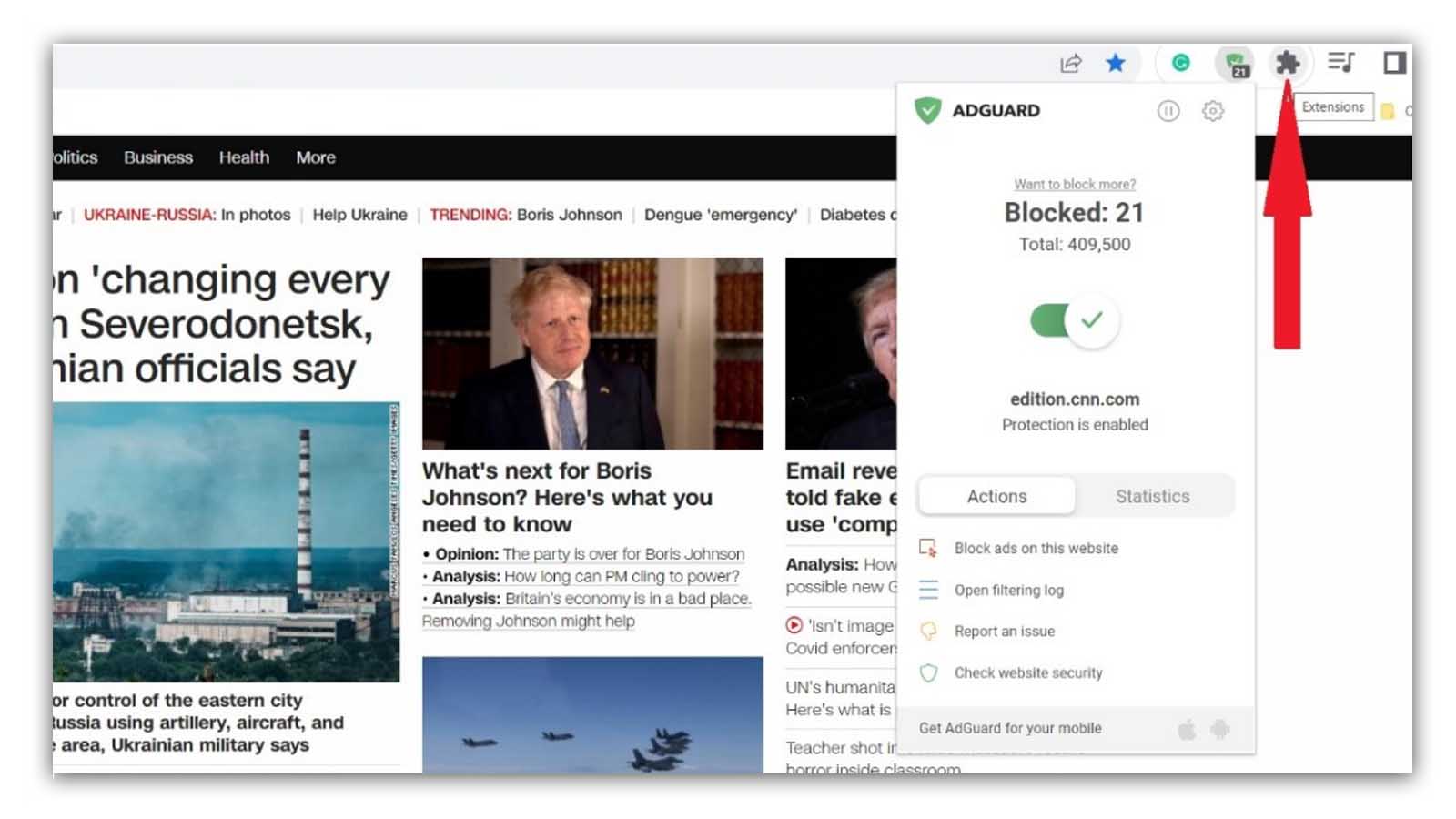
Task: Click the Severodonetsk factory chimney photo
Action: pyautogui.click(x=226, y=542)
